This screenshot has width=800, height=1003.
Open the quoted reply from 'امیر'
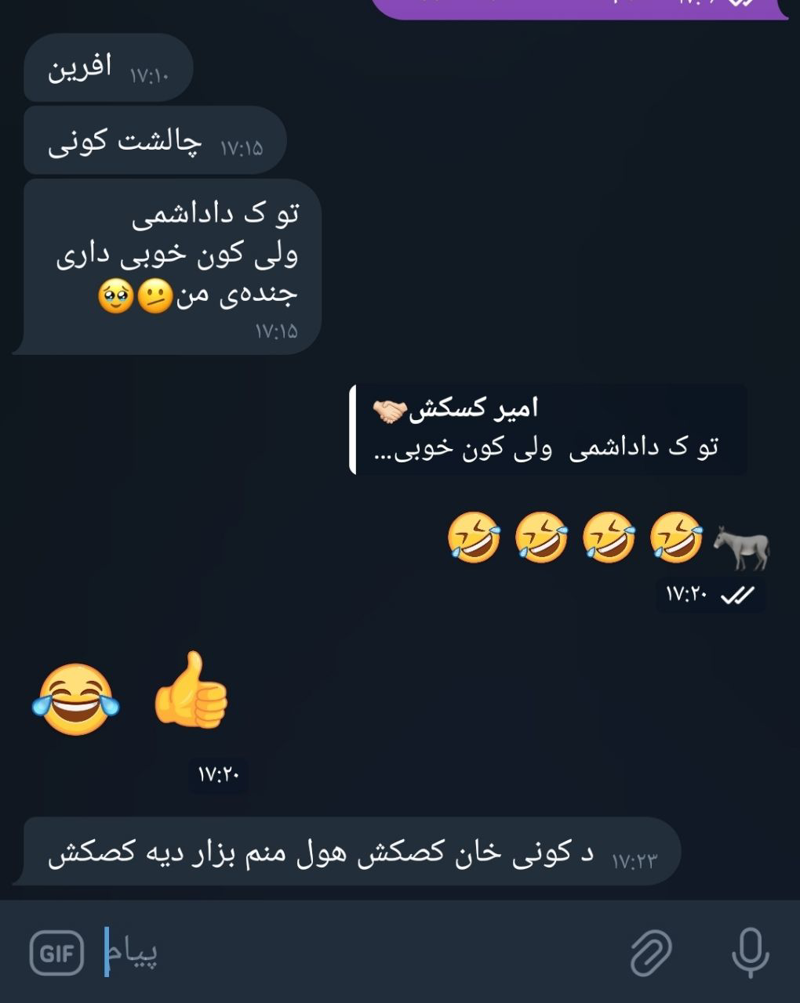(547, 429)
